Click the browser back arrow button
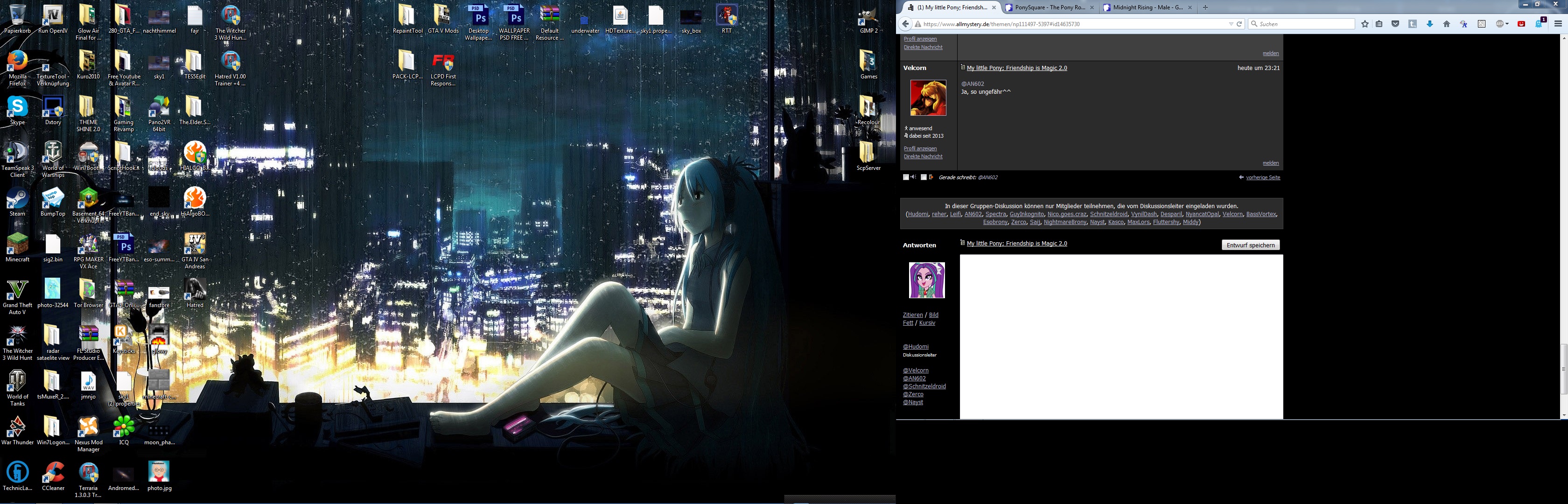The width and height of the screenshot is (1568, 504). pos(905,24)
